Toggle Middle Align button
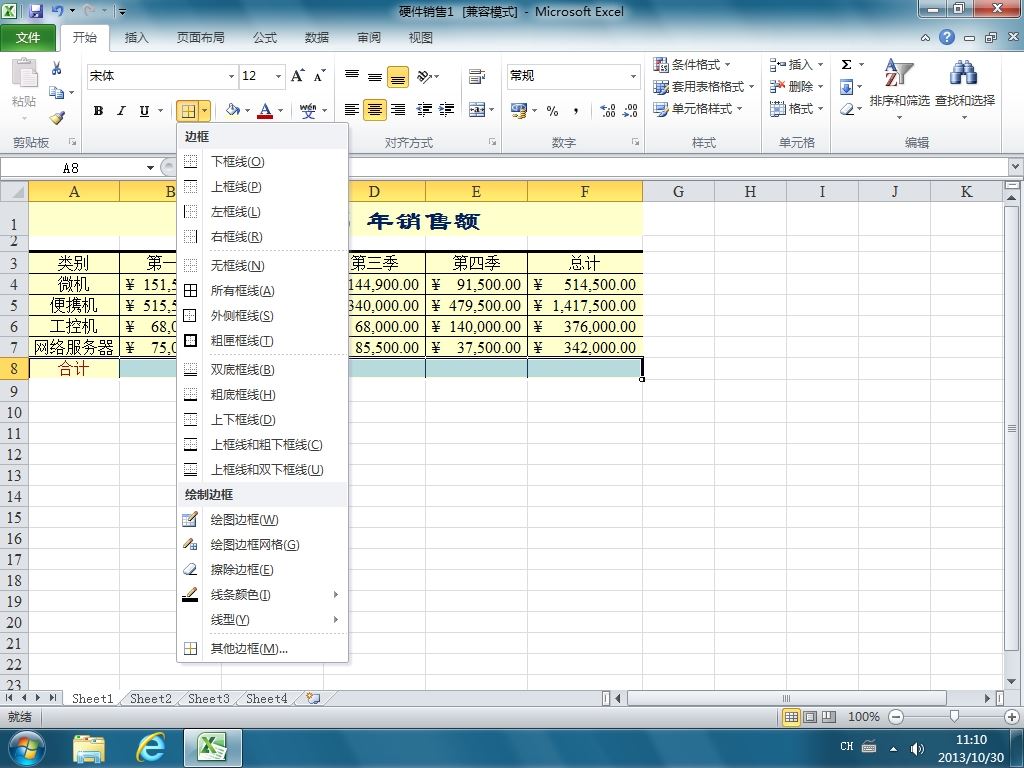 [x=375, y=76]
